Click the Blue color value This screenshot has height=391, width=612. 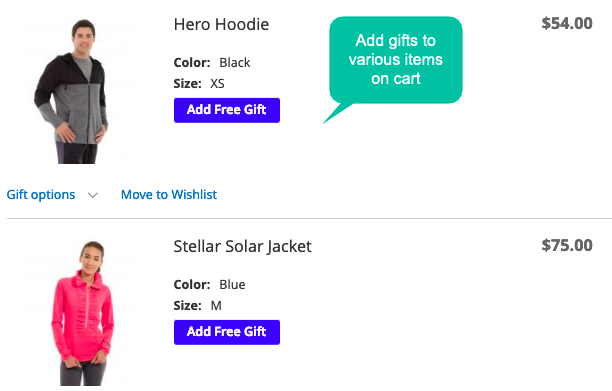232,284
